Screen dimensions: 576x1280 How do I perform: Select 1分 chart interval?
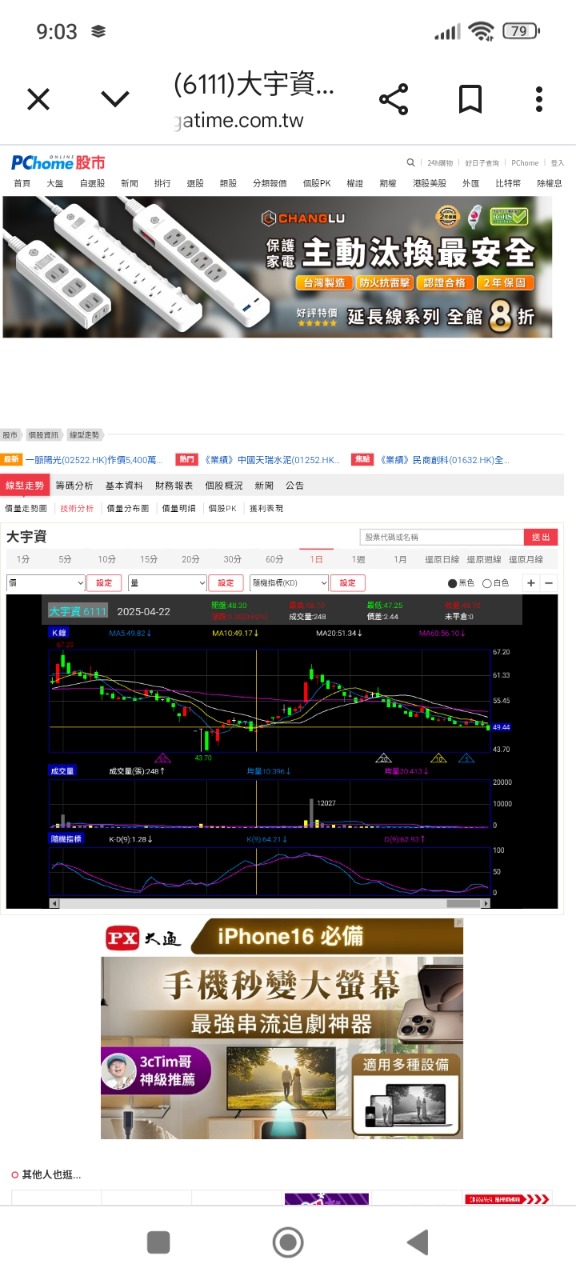23,559
